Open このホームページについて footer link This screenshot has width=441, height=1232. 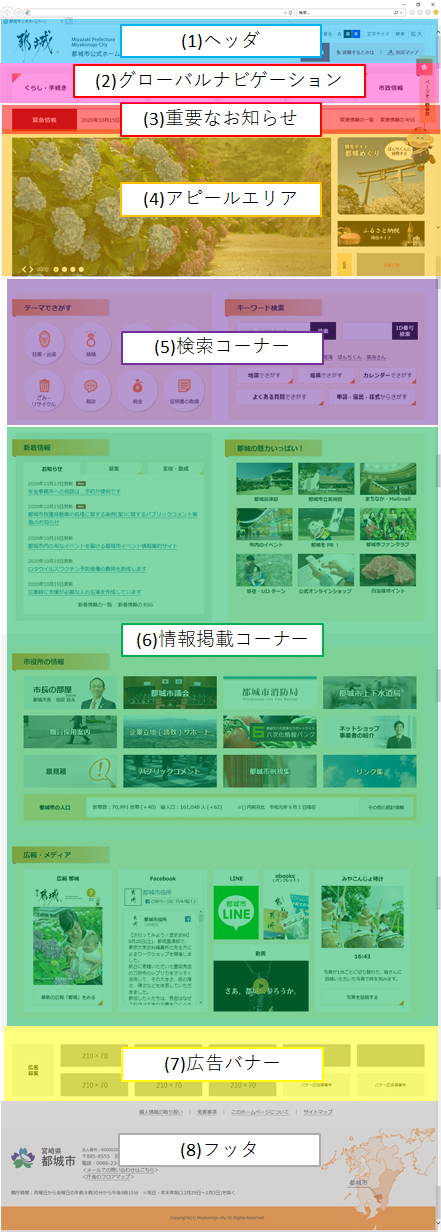click(x=260, y=1111)
